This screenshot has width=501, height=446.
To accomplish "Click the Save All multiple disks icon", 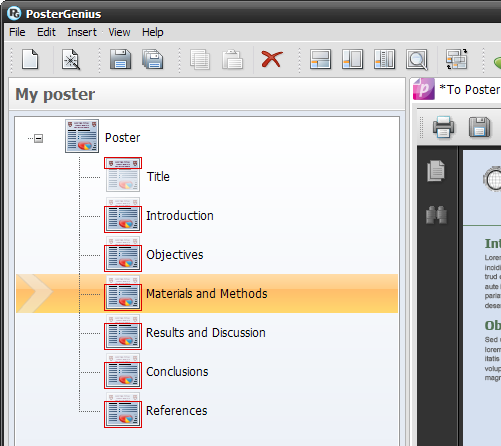I will (x=153, y=59).
